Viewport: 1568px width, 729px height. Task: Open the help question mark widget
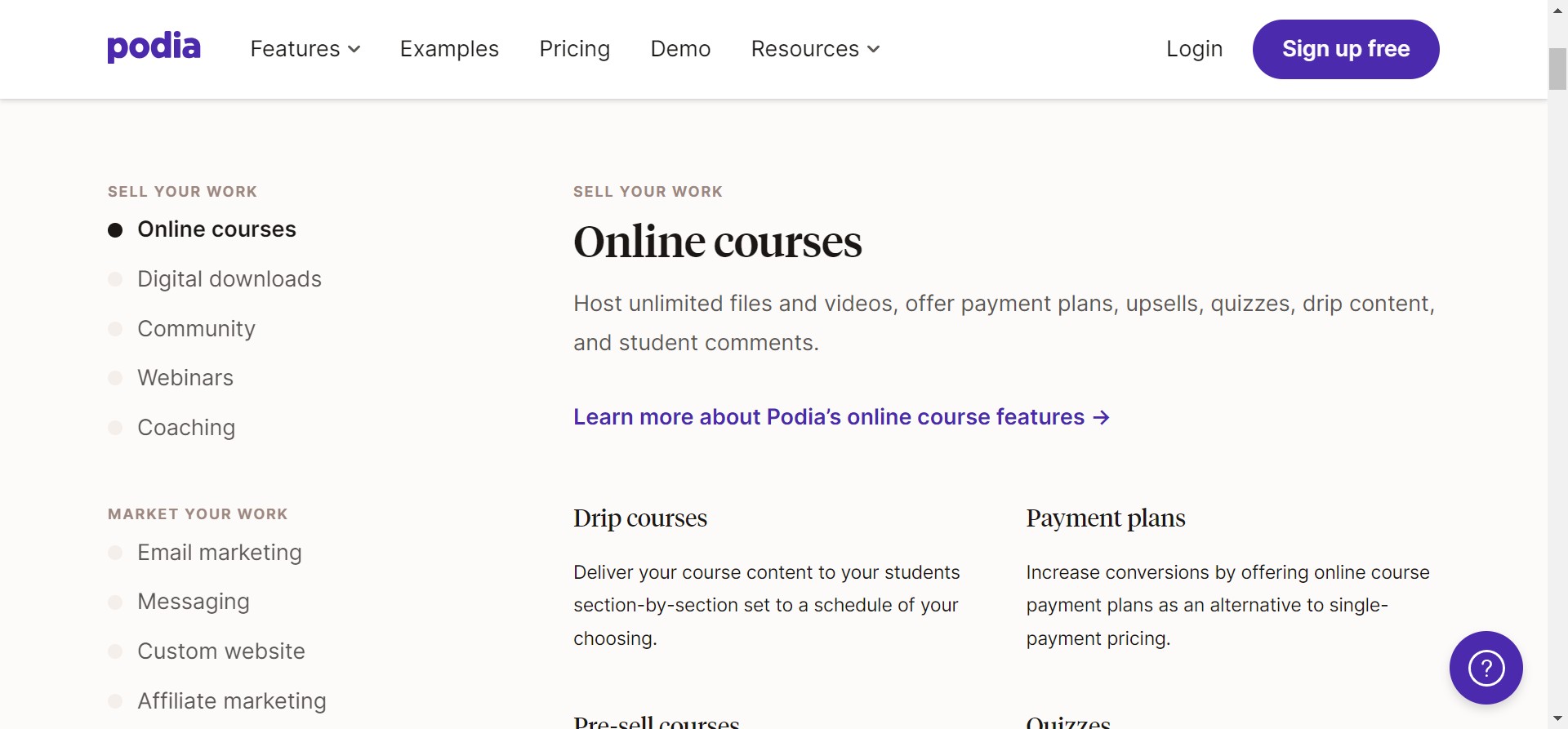[x=1486, y=668]
